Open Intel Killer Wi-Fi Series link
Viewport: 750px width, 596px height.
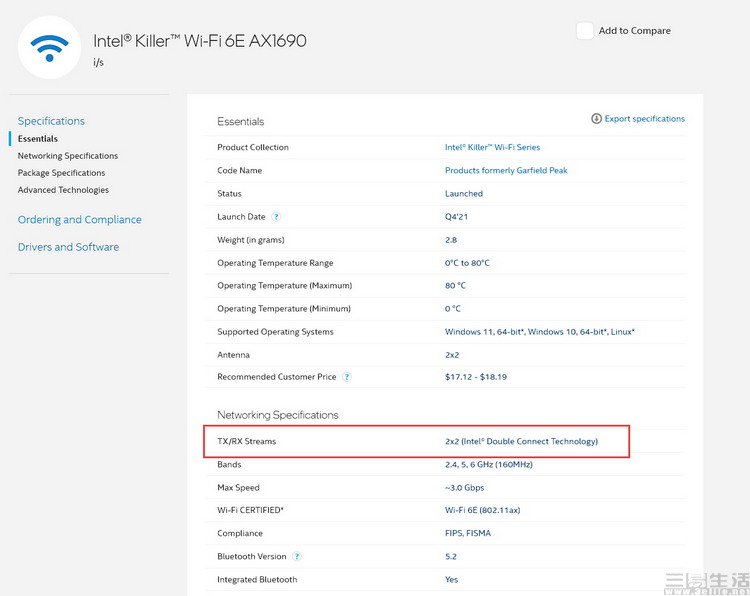pyautogui.click(x=492, y=147)
